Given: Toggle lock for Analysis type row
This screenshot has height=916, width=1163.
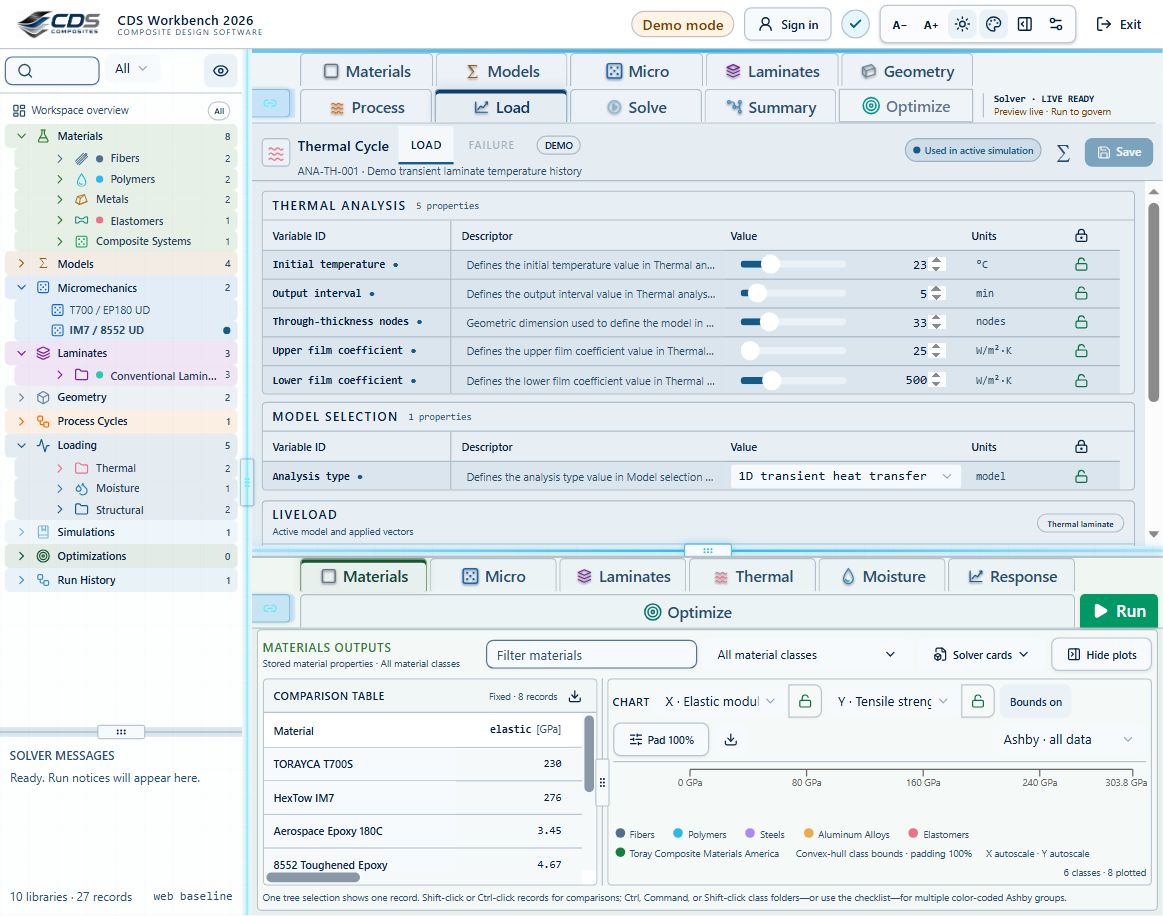Looking at the screenshot, I should (1081, 476).
